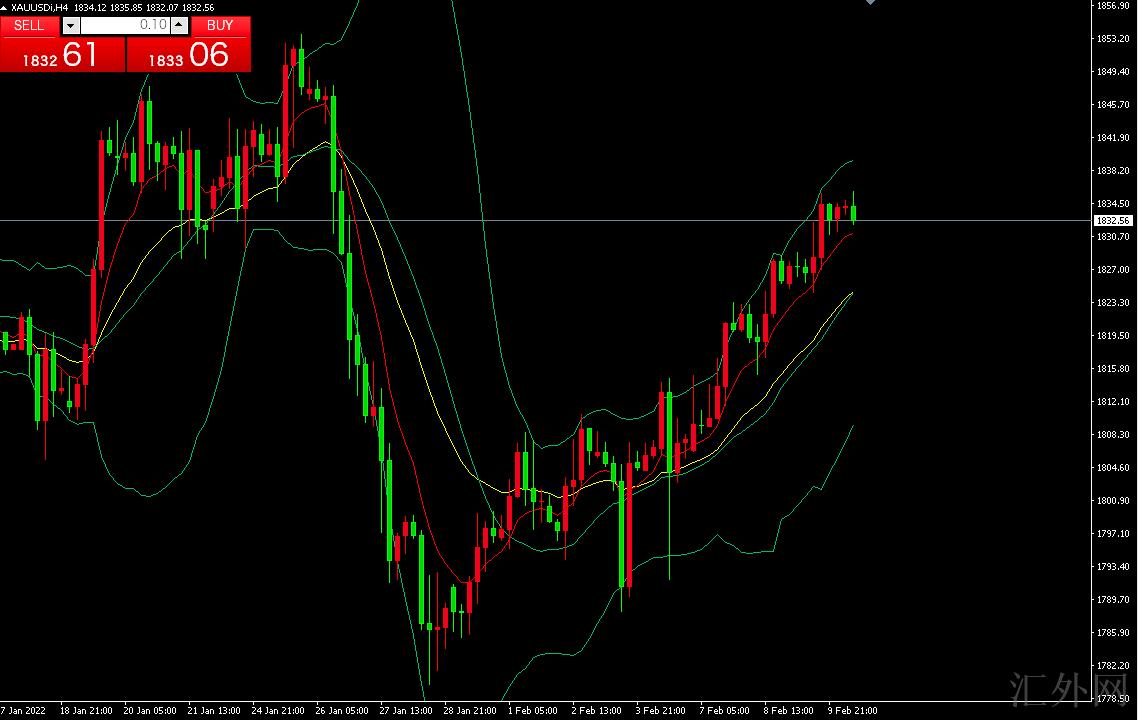Click the 1845.70 price scale label
The image size is (1138, 720).
pos(1113,105)
